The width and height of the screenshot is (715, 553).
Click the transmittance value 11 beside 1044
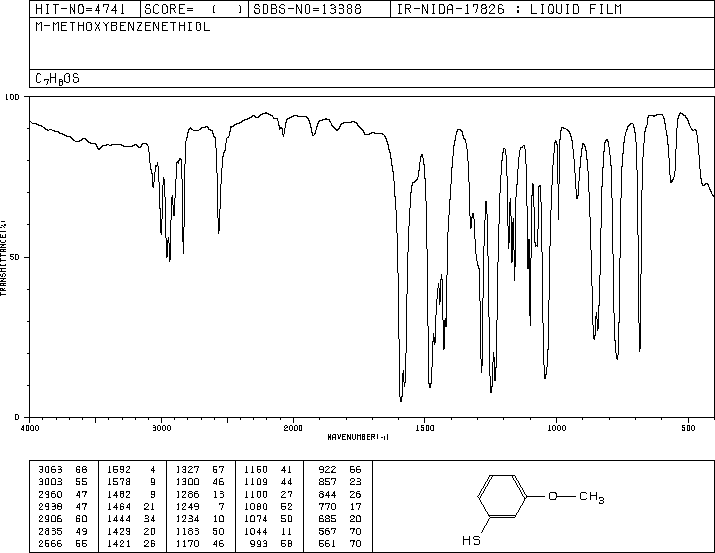(287, 531)
